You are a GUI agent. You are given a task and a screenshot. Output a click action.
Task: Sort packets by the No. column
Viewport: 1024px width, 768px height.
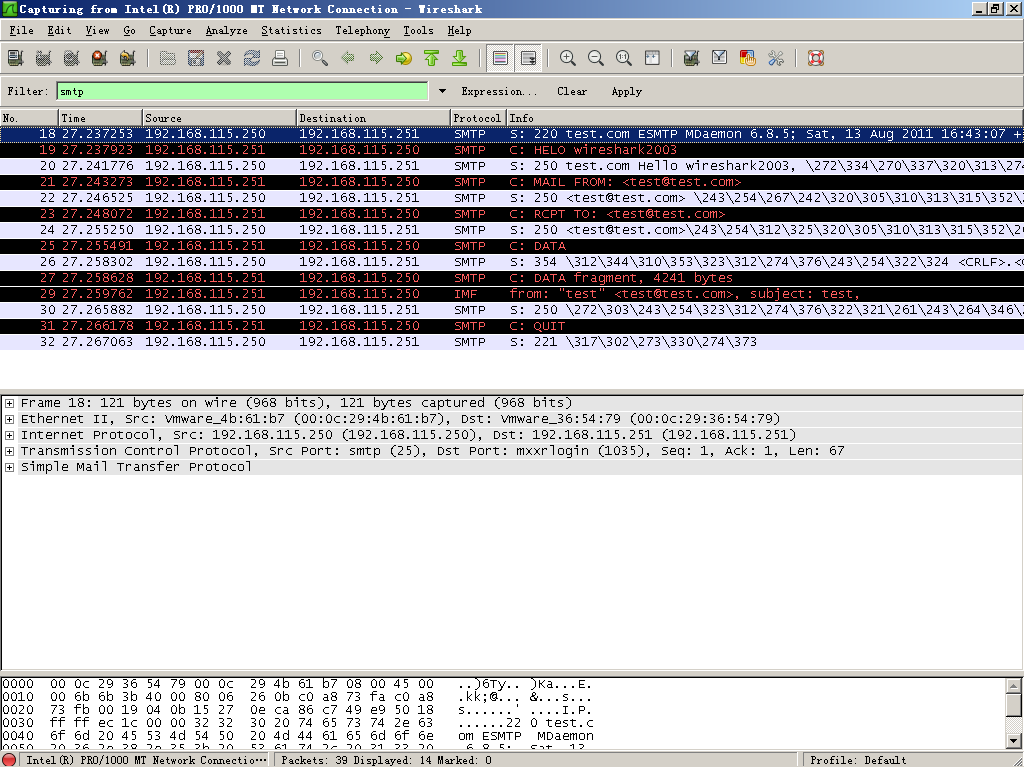[29, 118]
